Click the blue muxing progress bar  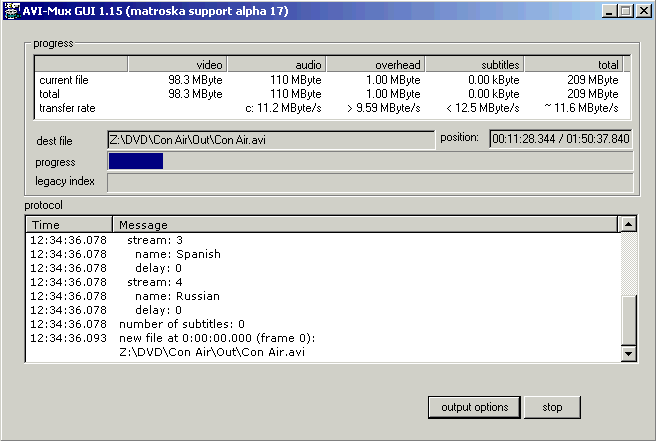click(136, 161)
